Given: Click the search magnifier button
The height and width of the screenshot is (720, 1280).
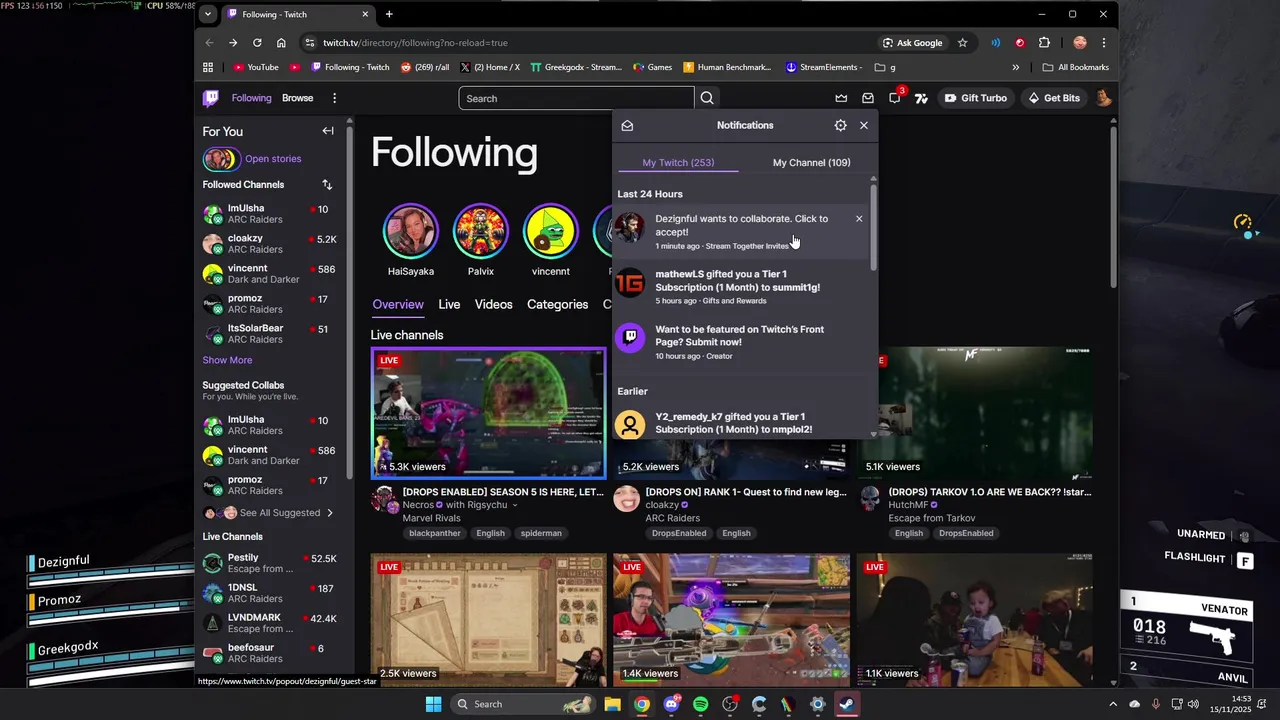Looking at the screenshot, I should (x=707, y=98).
